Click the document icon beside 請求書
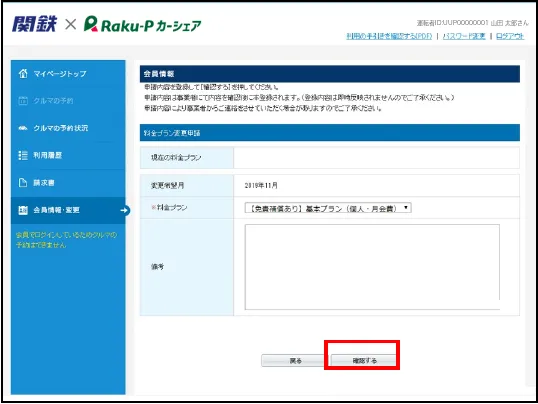 tap(23, 183)
